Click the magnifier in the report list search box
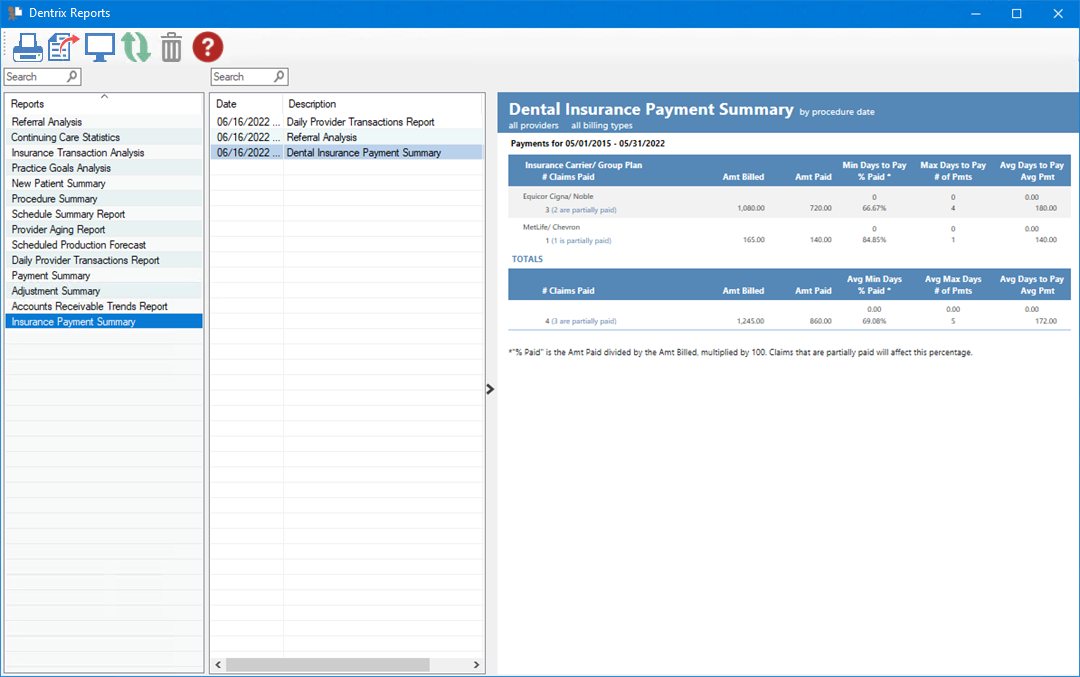Viewport: 1080px width, 677px height. pyautogui.click(x=277, y=76)
